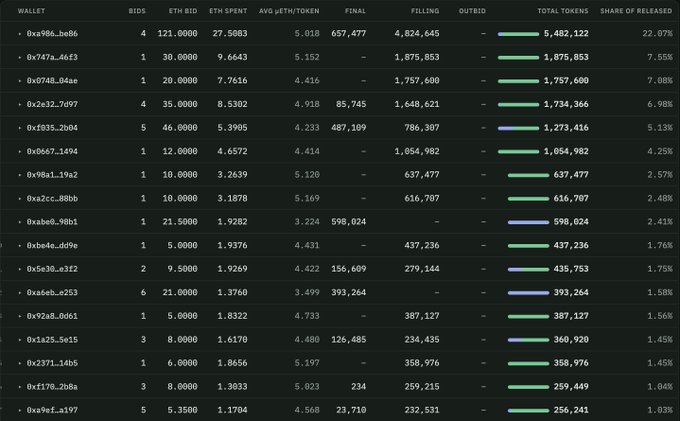This screenshot has height=421, width=680.
Task: Click the split bar for 1,273,416 total
Action: click(518, 128)
